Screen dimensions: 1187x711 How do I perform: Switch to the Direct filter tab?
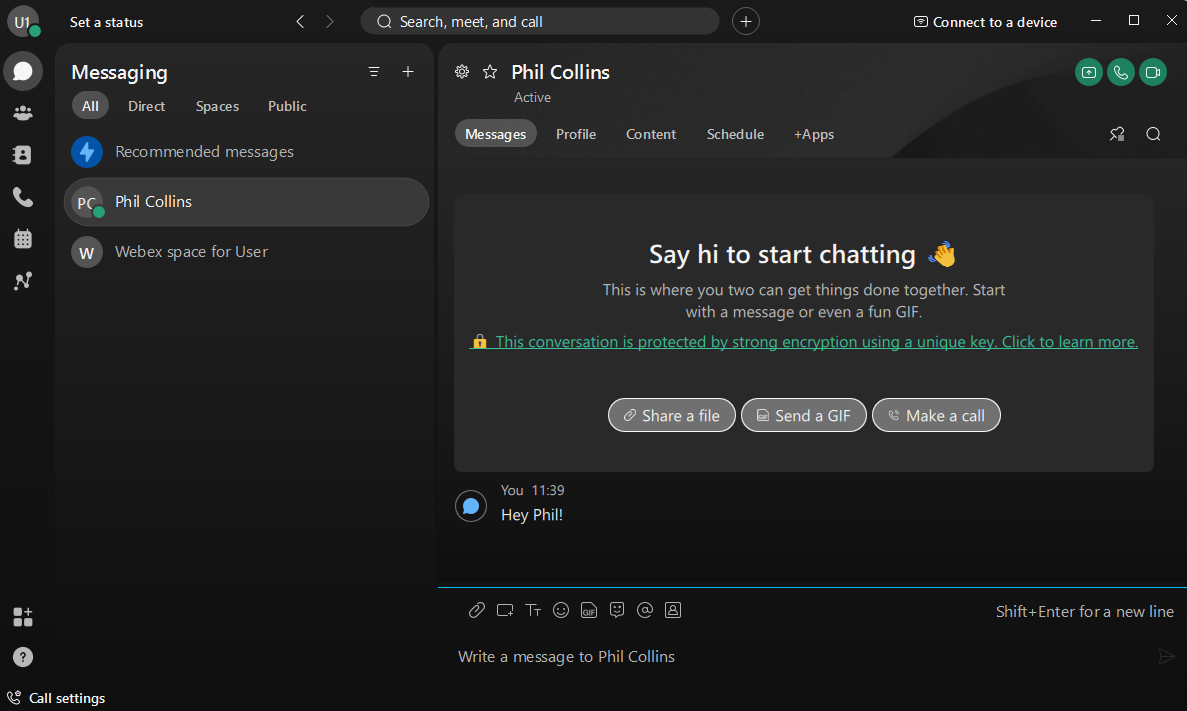pos(146,106)
